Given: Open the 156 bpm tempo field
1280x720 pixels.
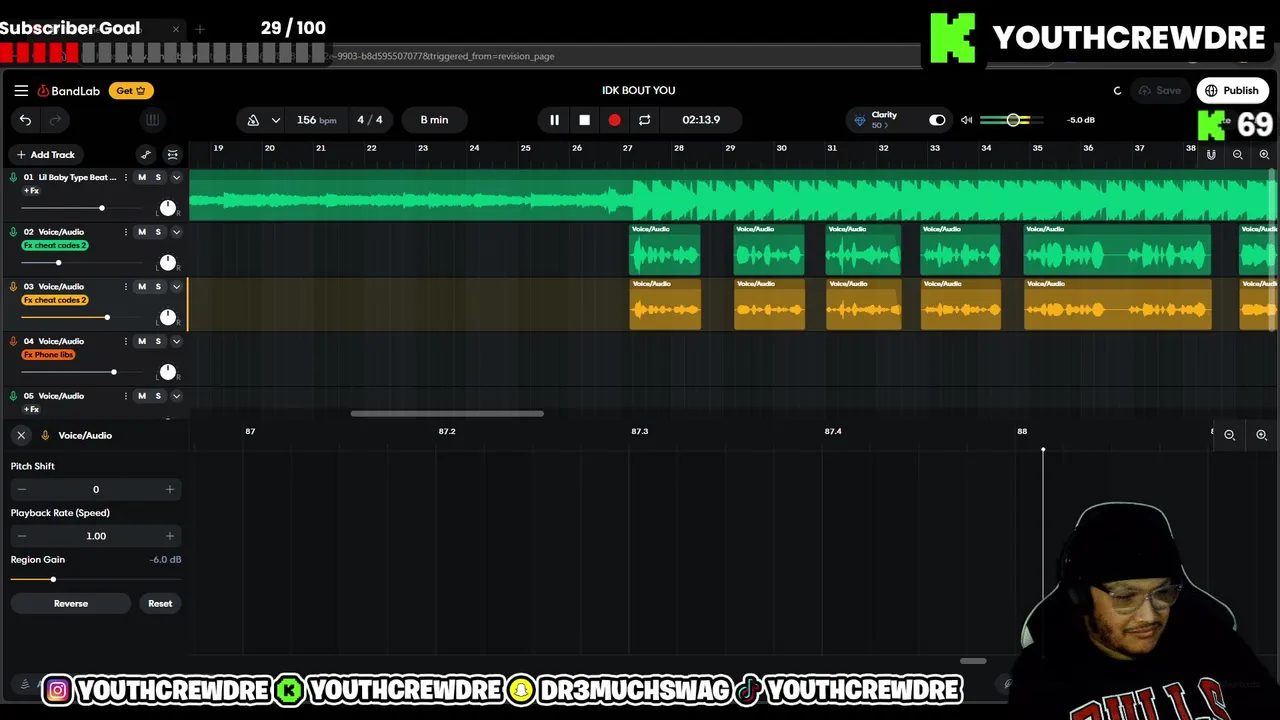Looking at the screenshot, I should (316, 120).
